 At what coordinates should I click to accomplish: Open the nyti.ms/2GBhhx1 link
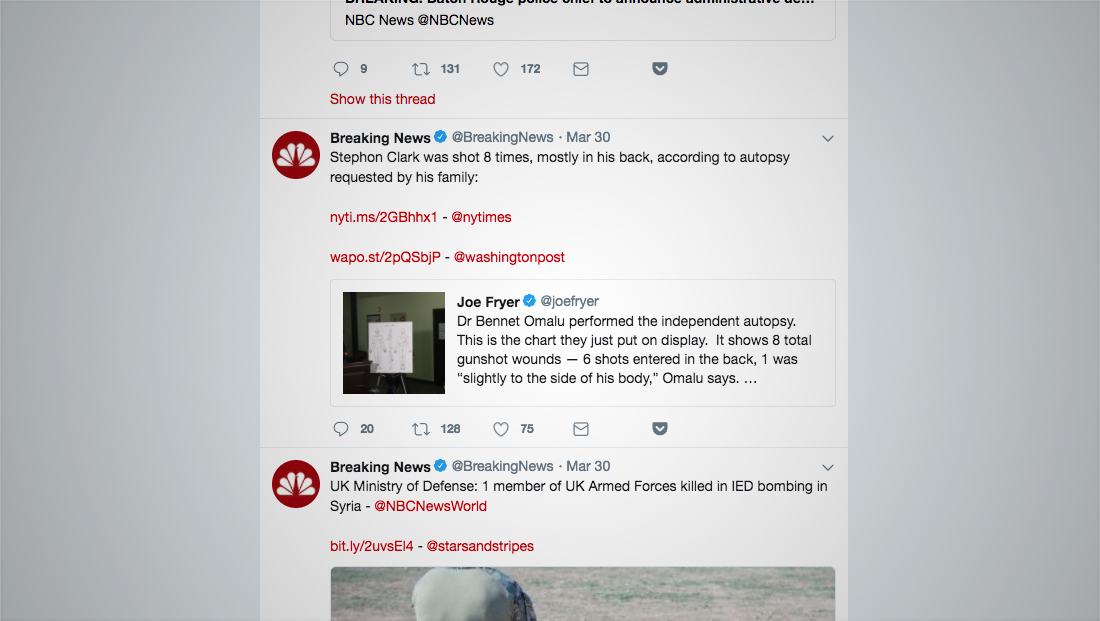point(383,217)
